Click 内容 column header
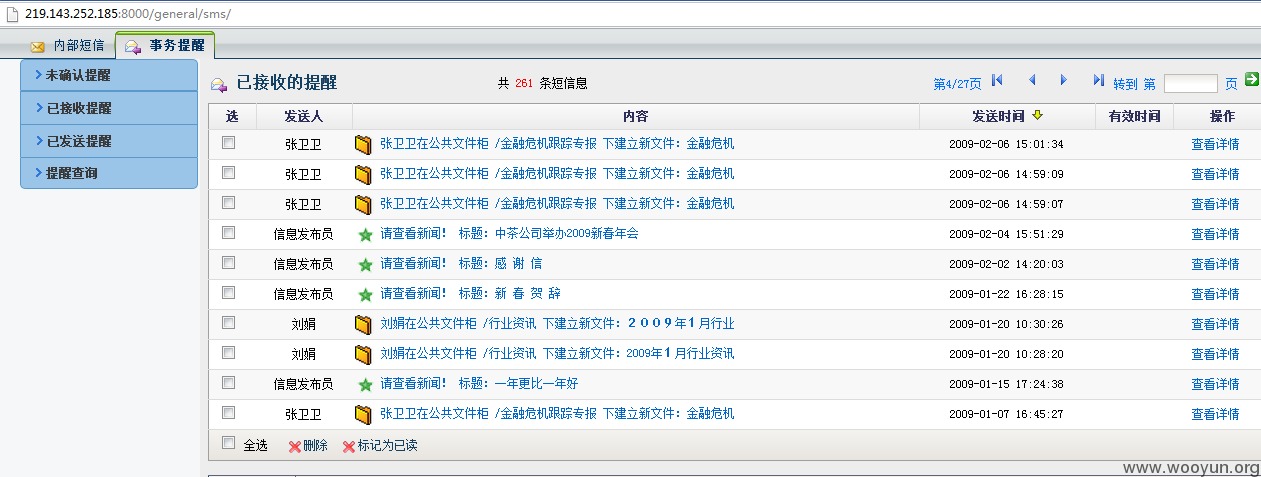This screenshot has width=1261, height=477. (x=636, y=116)
